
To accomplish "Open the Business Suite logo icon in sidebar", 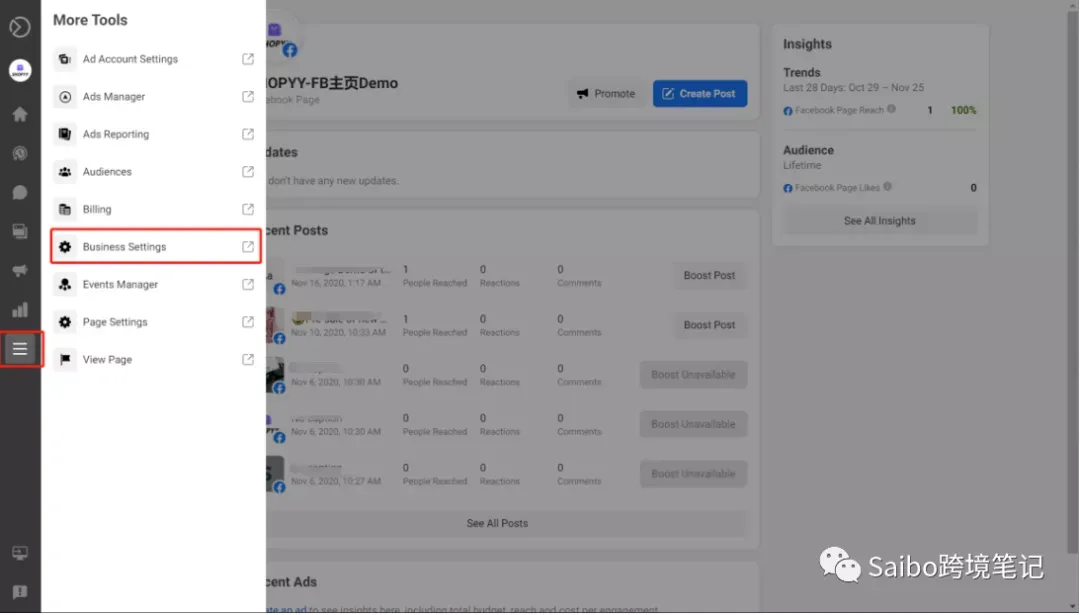I will point(20,27).
